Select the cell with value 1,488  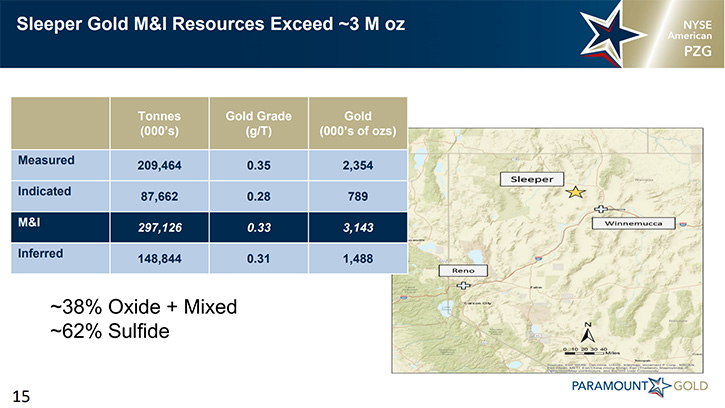point(358,258)
